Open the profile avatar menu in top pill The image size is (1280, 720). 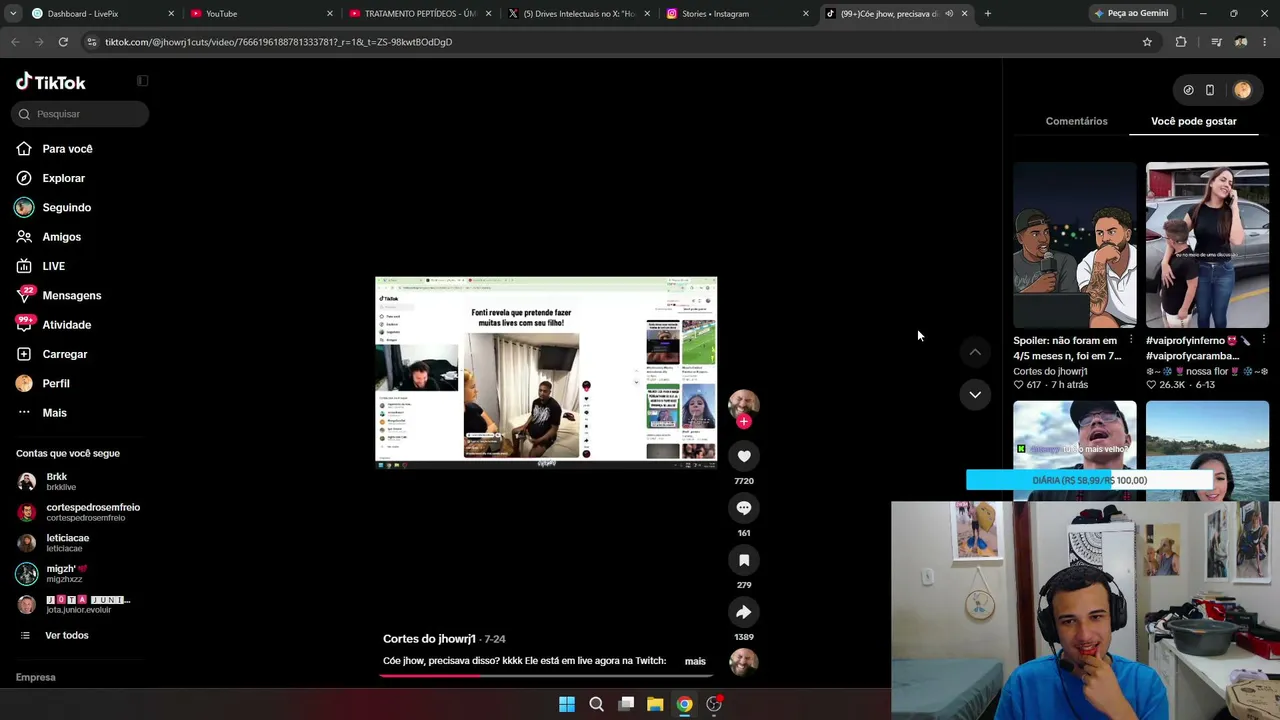click(x=1242, y=90)
